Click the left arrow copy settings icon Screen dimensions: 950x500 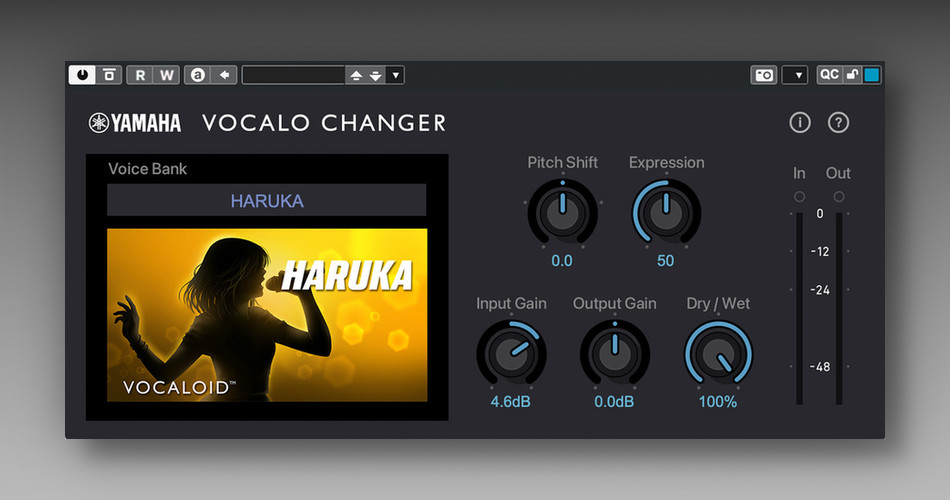[x=224, y=75]
